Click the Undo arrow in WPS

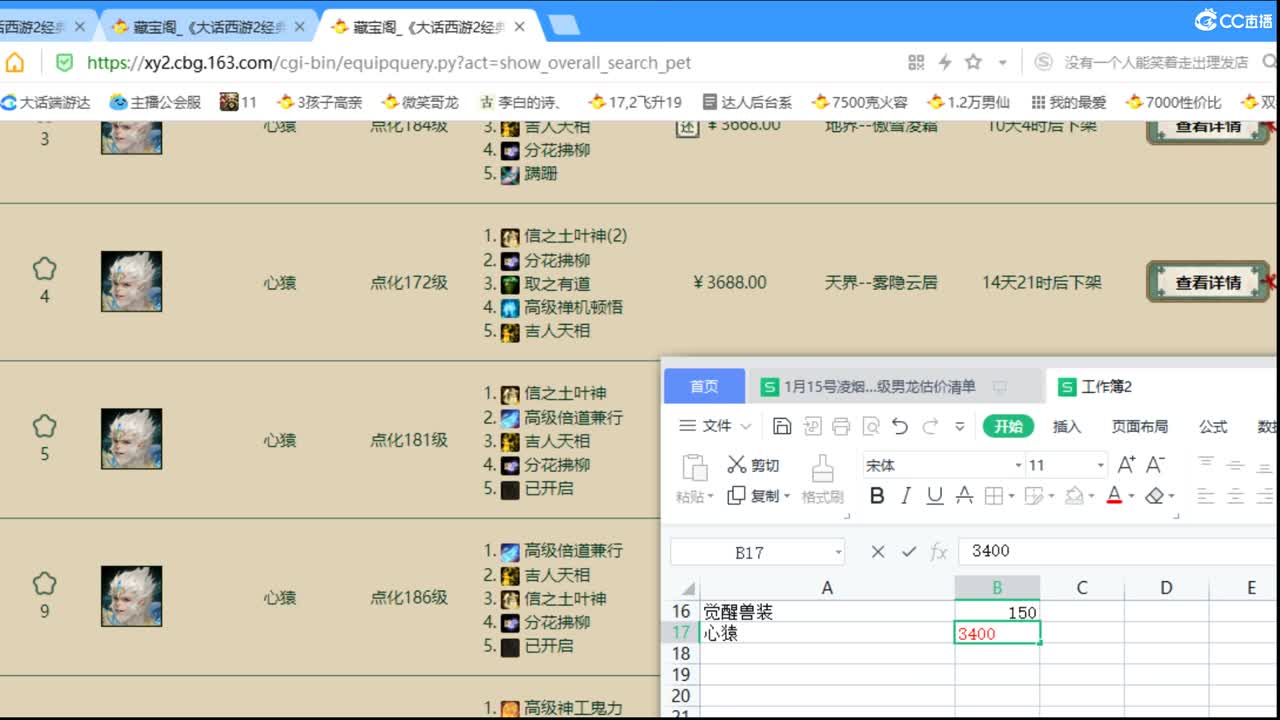click(x=900, y=426)
